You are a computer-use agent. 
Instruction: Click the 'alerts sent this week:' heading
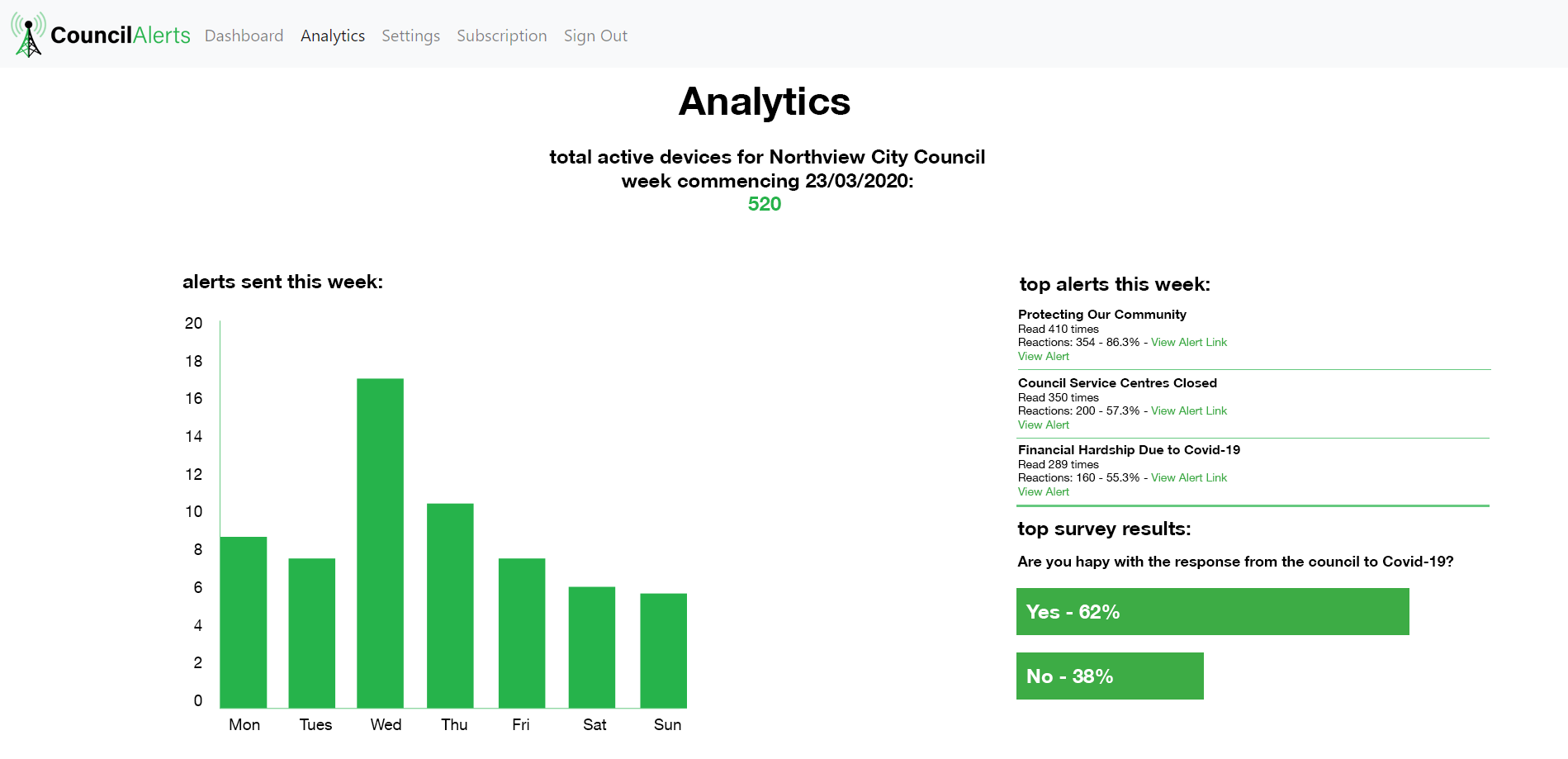(x=282, y=282)
